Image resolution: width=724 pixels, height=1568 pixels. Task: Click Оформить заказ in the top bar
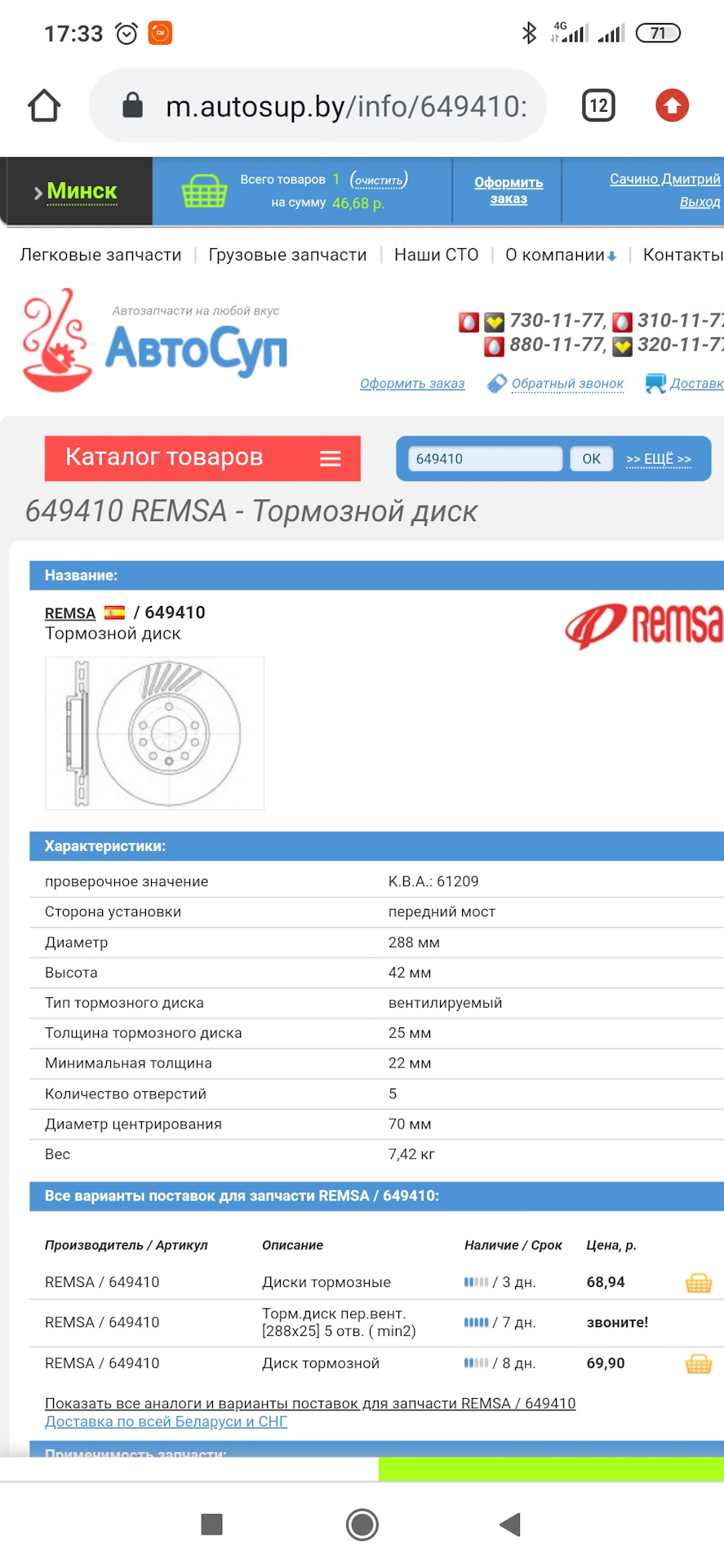coord(509,190)
